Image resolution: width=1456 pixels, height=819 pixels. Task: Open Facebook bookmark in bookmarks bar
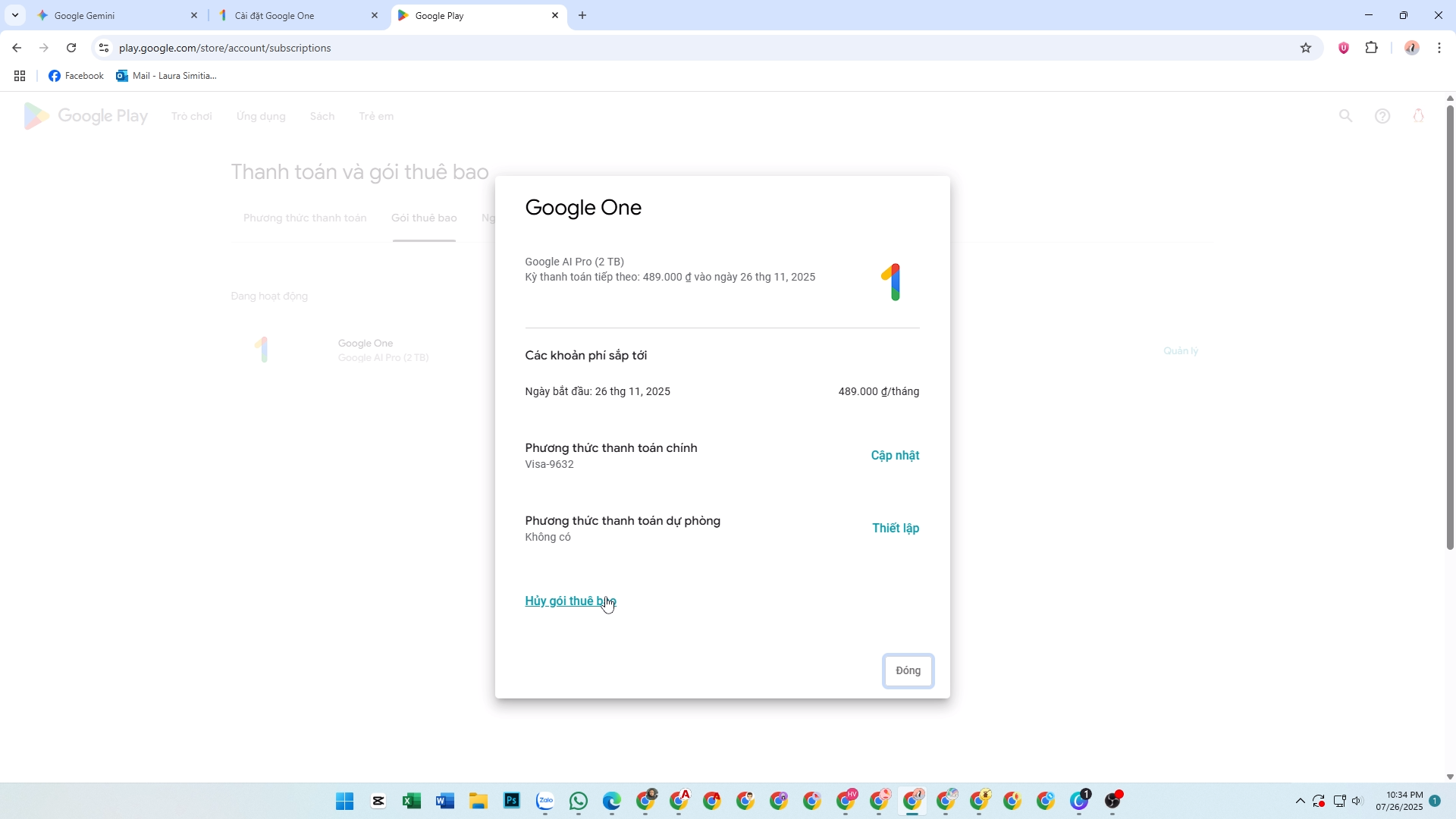click(76, 76)
